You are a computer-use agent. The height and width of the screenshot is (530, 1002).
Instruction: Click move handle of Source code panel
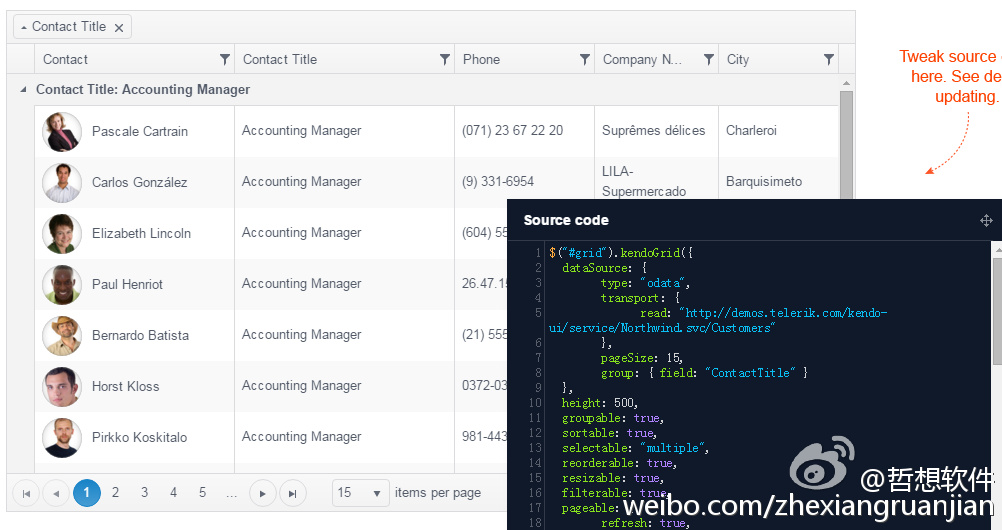(986, 221)
